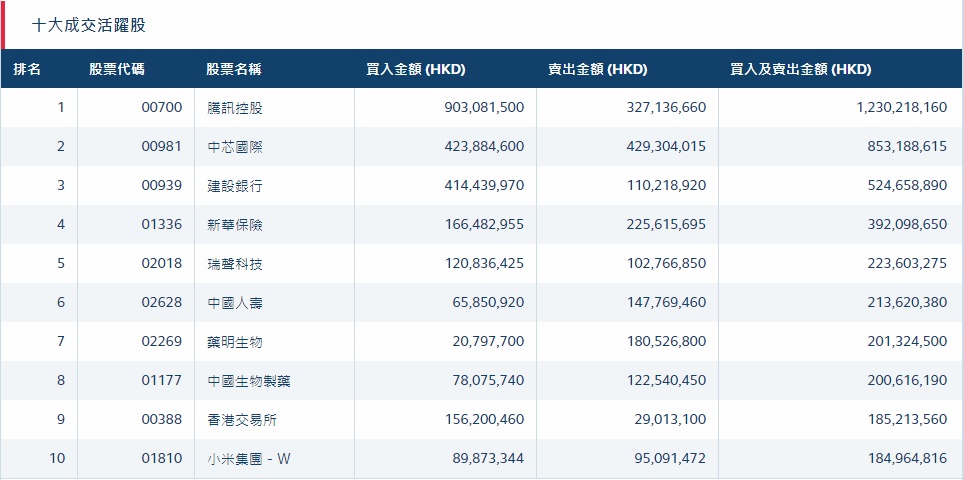This screenshot has width=964, height=480.
Task: Open the 騰訊控股 stock name
Action: pos(235,108)
